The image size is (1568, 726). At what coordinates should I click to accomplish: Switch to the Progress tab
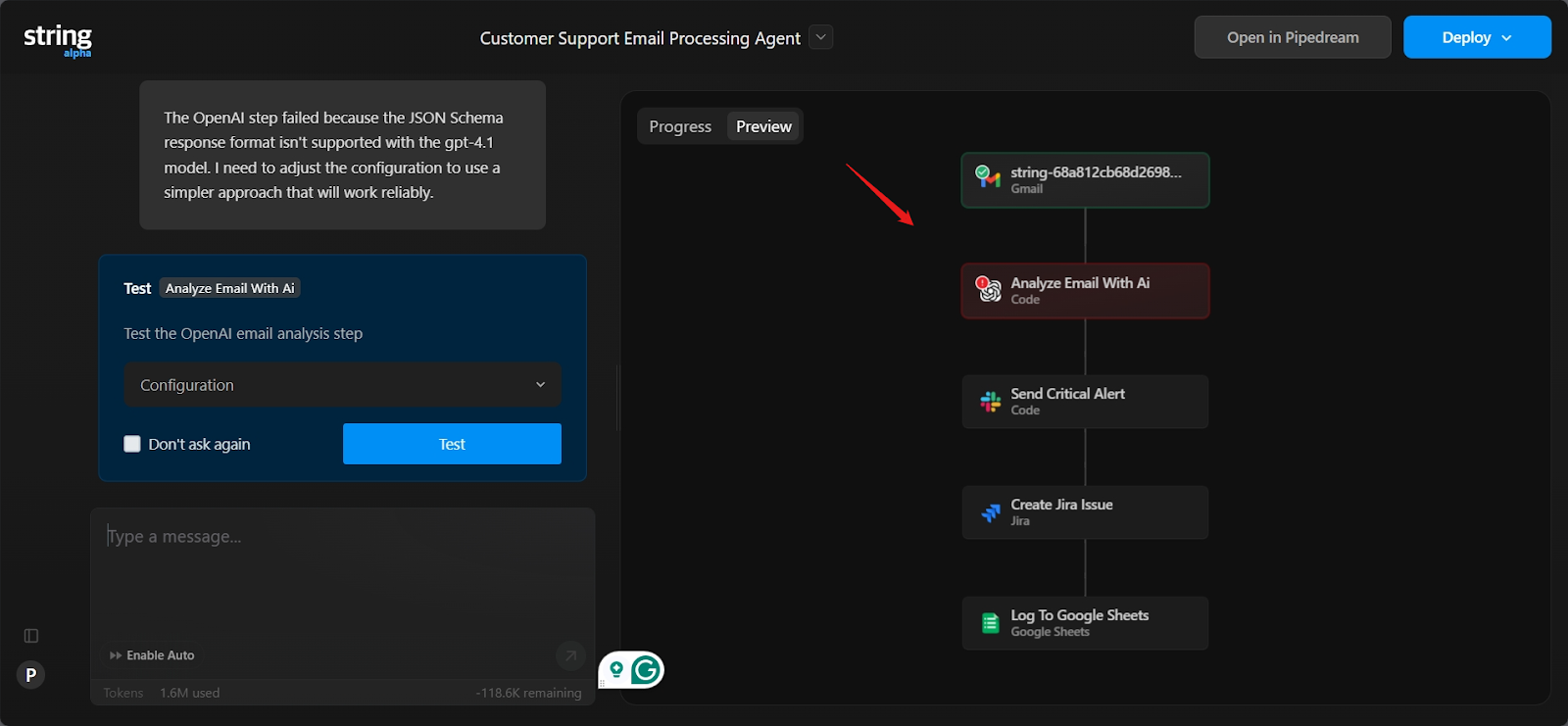680,126
